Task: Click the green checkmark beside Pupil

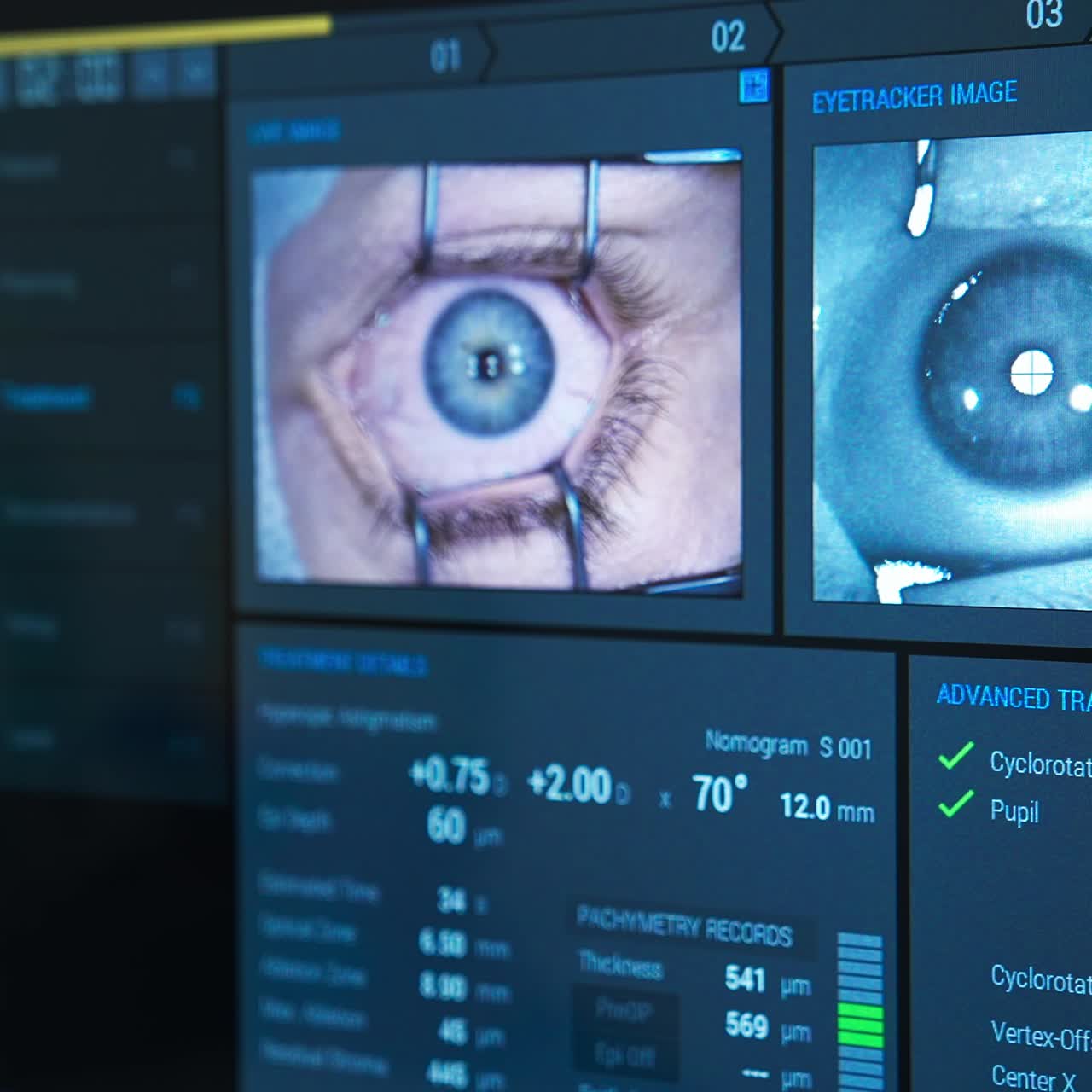Action: [955, 803]
